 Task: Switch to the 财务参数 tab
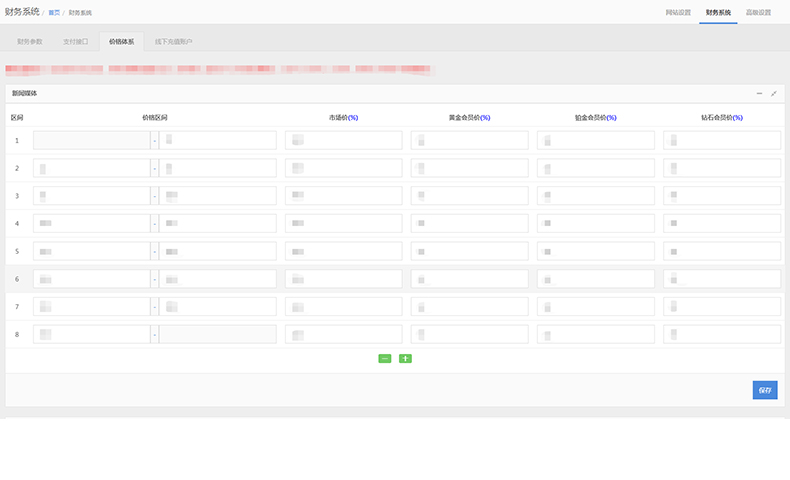(30, 42)
